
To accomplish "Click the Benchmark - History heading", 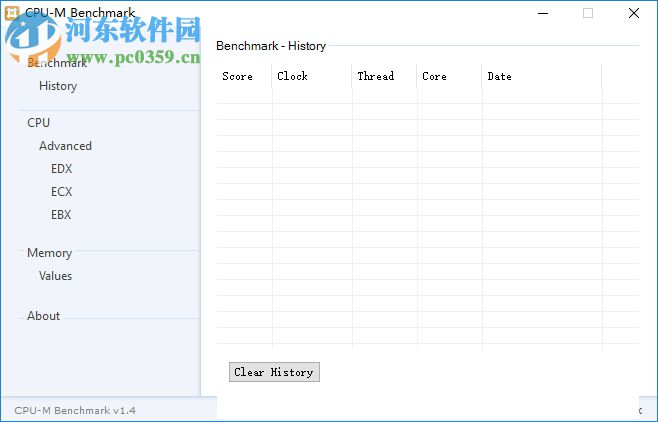I will (271, 46).
